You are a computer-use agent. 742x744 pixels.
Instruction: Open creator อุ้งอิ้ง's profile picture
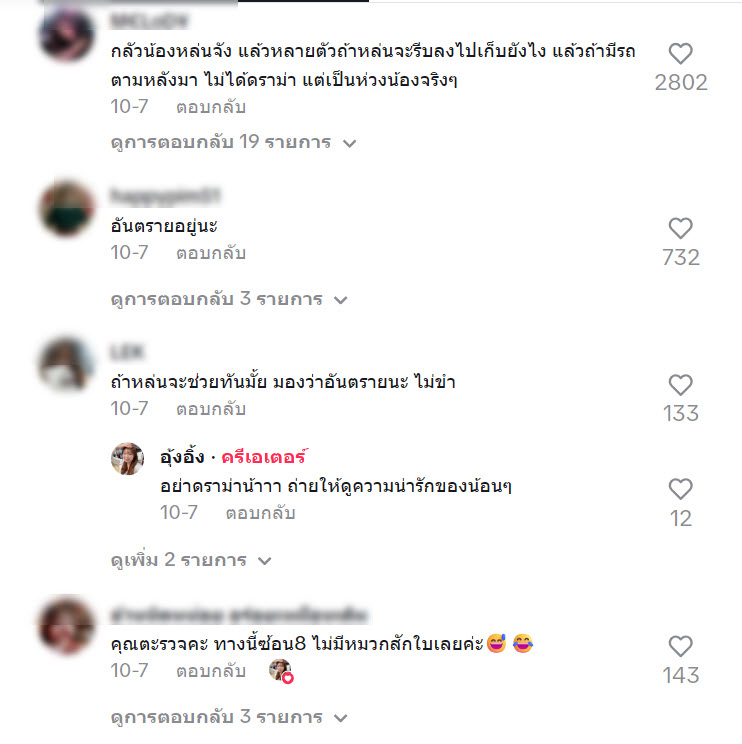(127, 458)
